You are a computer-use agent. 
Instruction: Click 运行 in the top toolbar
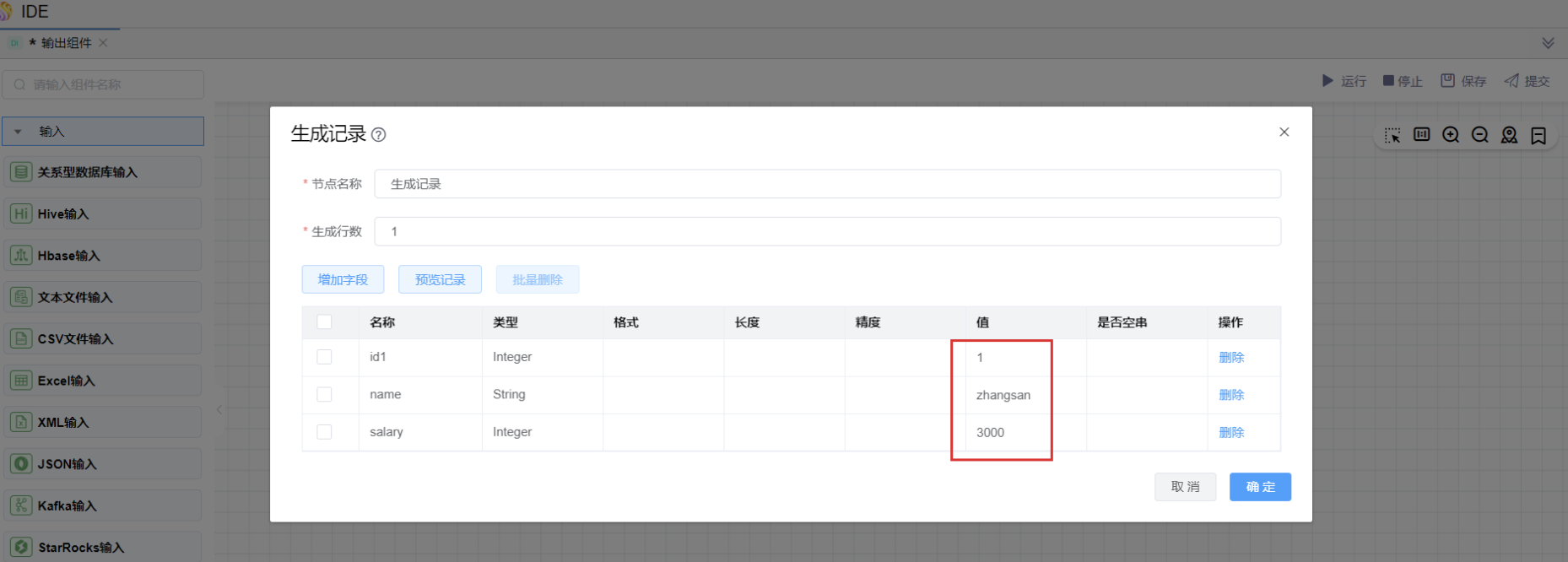[1344, 81]
